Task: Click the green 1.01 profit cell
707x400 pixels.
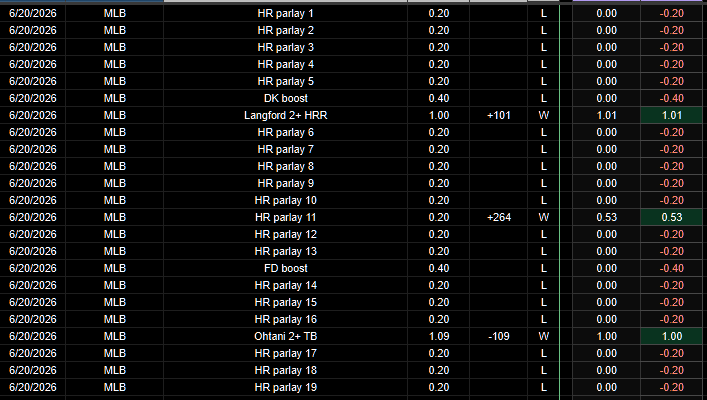Action: (x=671, y=115)
